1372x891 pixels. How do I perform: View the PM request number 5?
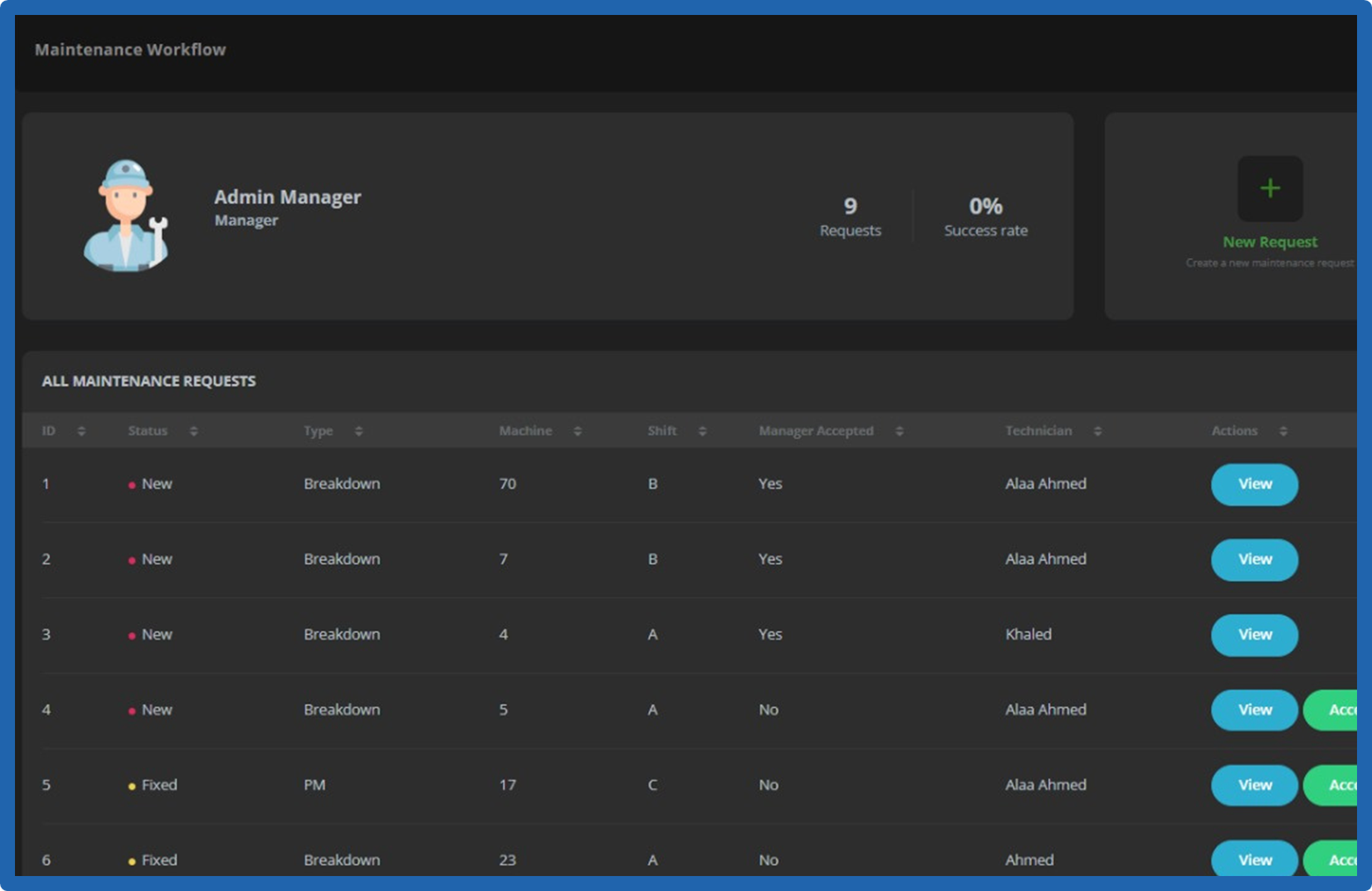click(x=1254, y=785)
